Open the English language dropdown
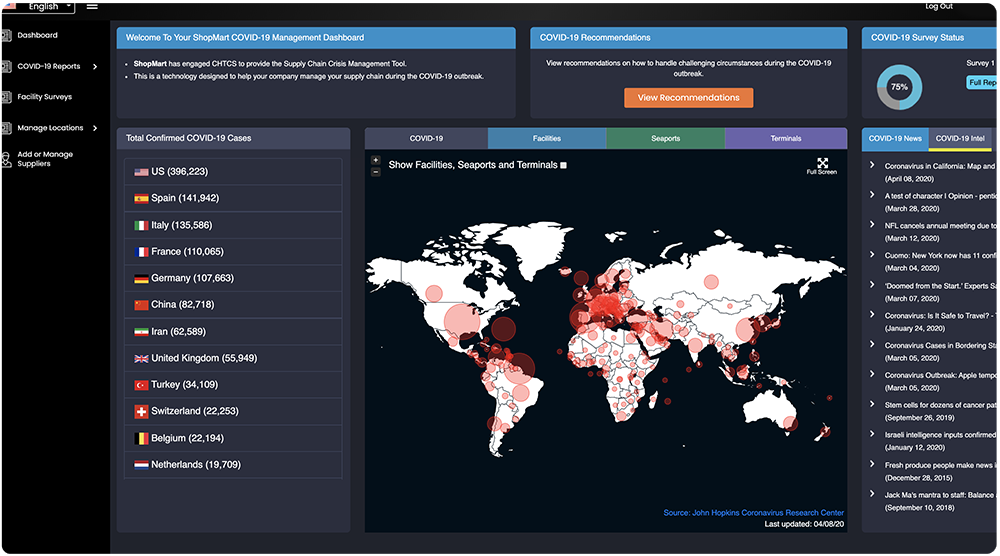The width and height of the screenshot is (1000, 556). 39,6
